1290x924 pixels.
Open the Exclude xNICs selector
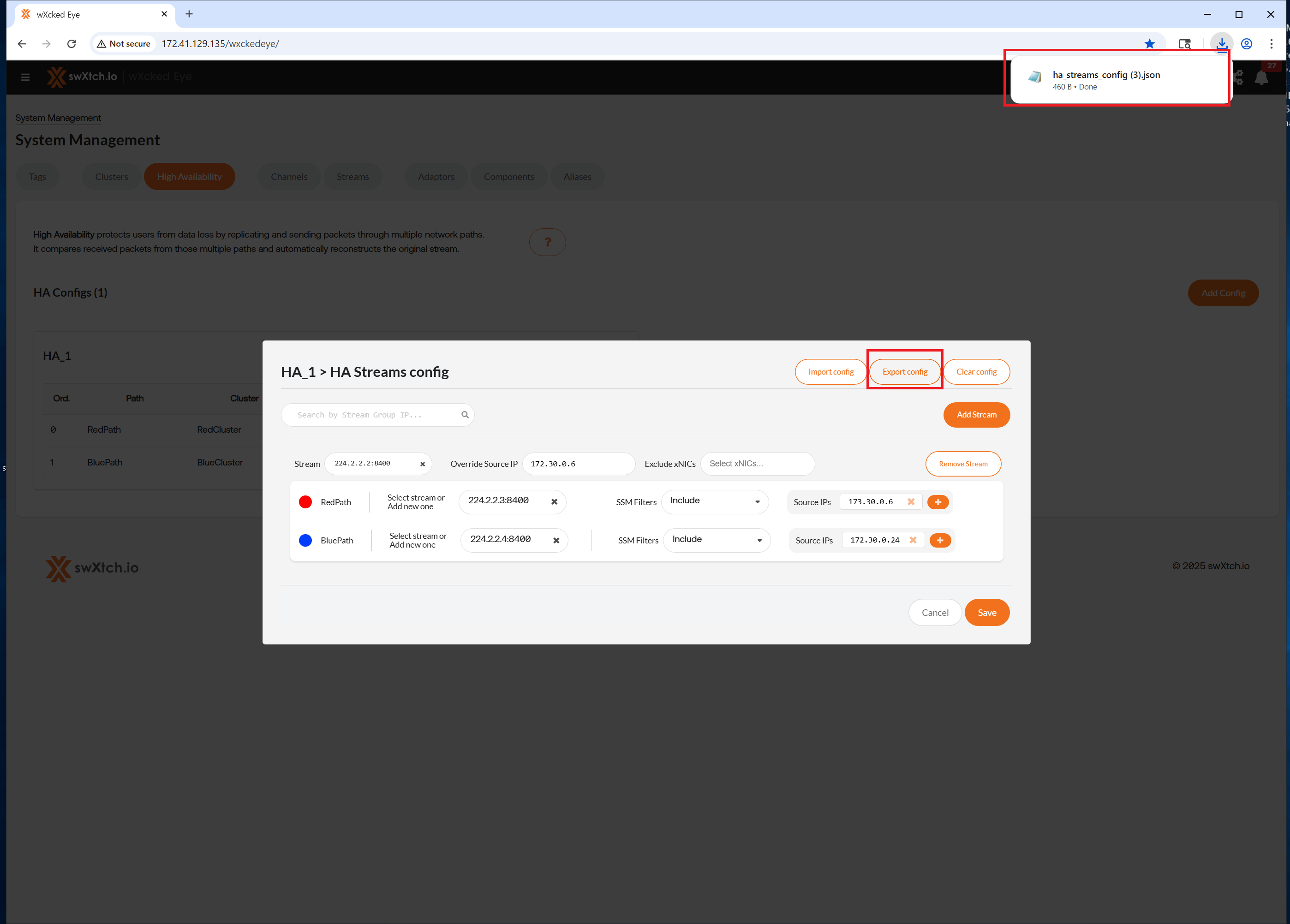(x=757, y=464)
